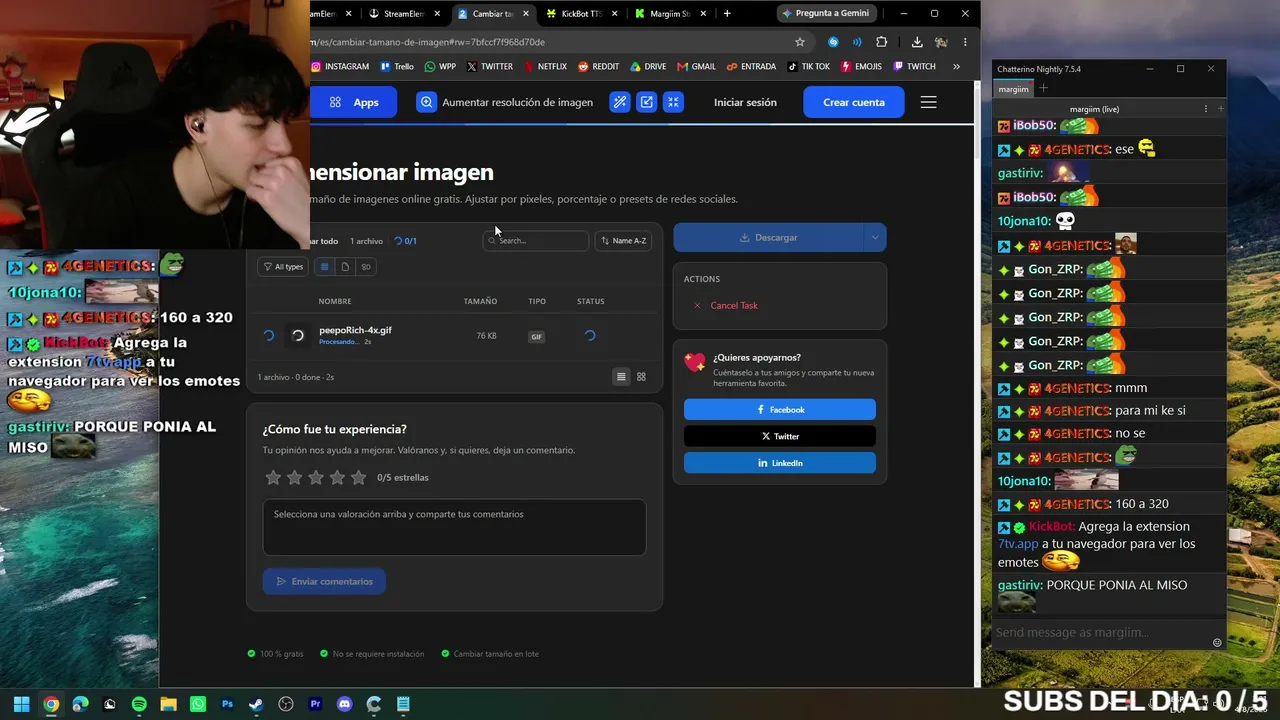The image size is (1280, 720).
Task: Switch to list layout at table footer
Action: [x=621, y=377]
